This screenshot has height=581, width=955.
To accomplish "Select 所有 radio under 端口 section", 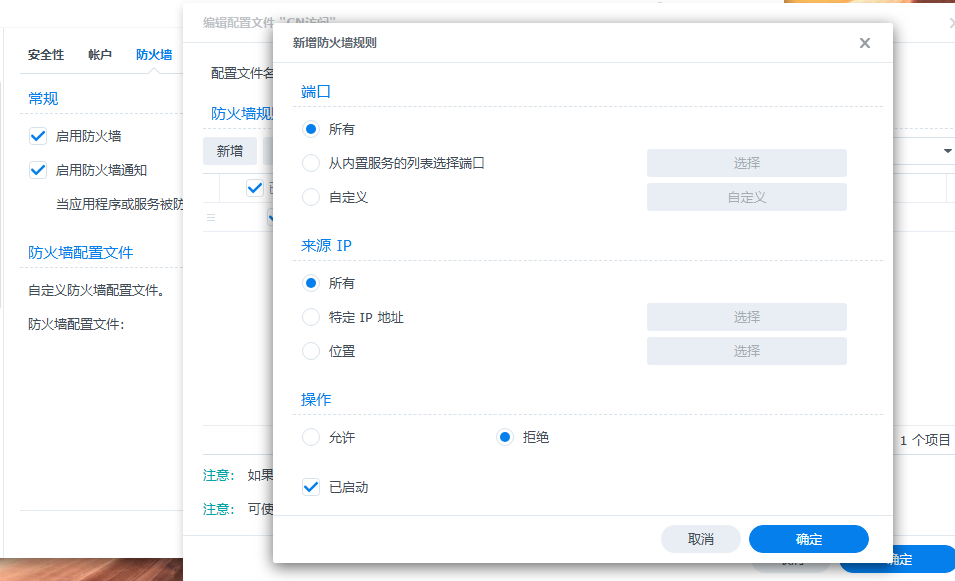I will click(311, 129).
